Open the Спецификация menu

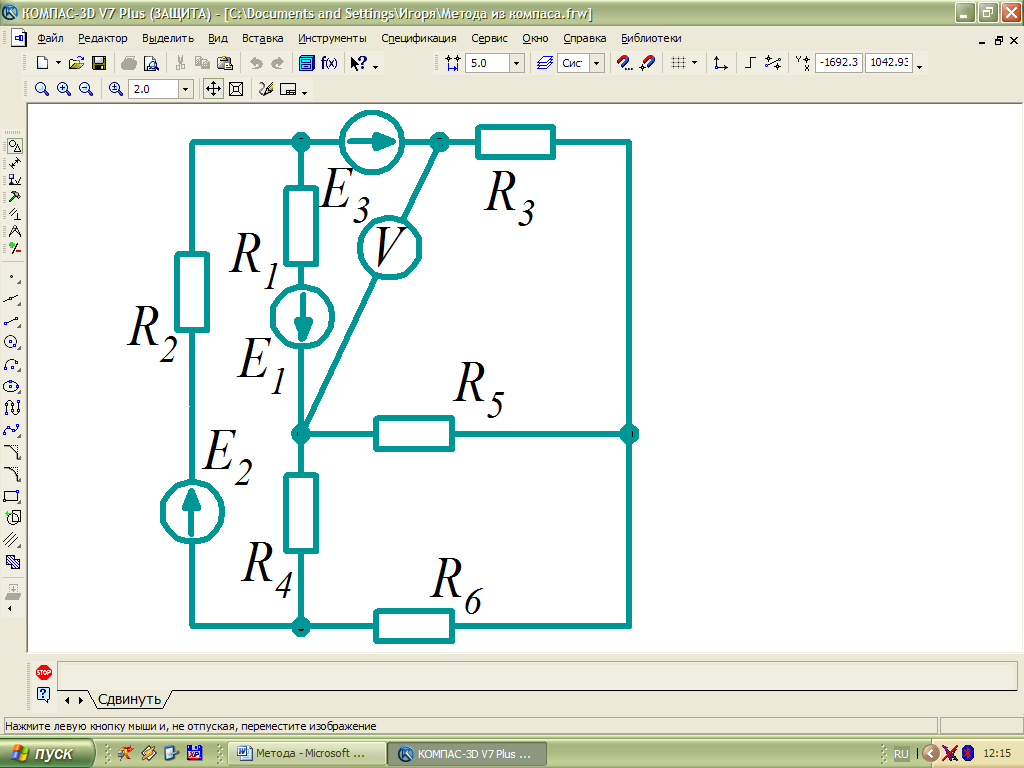click(419, 38)
